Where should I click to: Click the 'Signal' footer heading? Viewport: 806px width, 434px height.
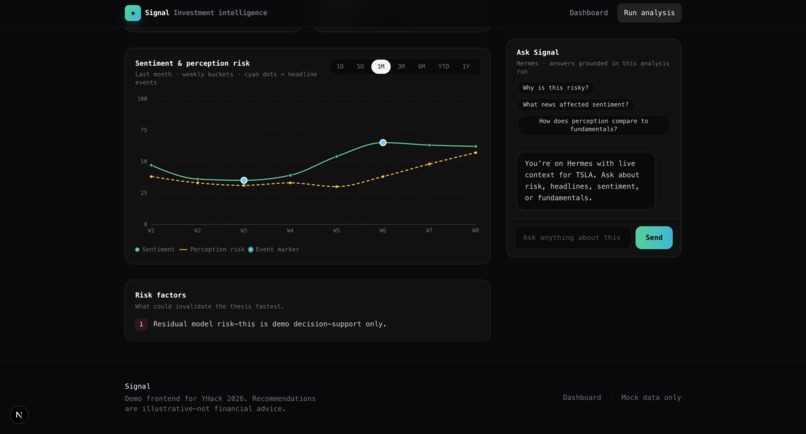click(137, 386)
